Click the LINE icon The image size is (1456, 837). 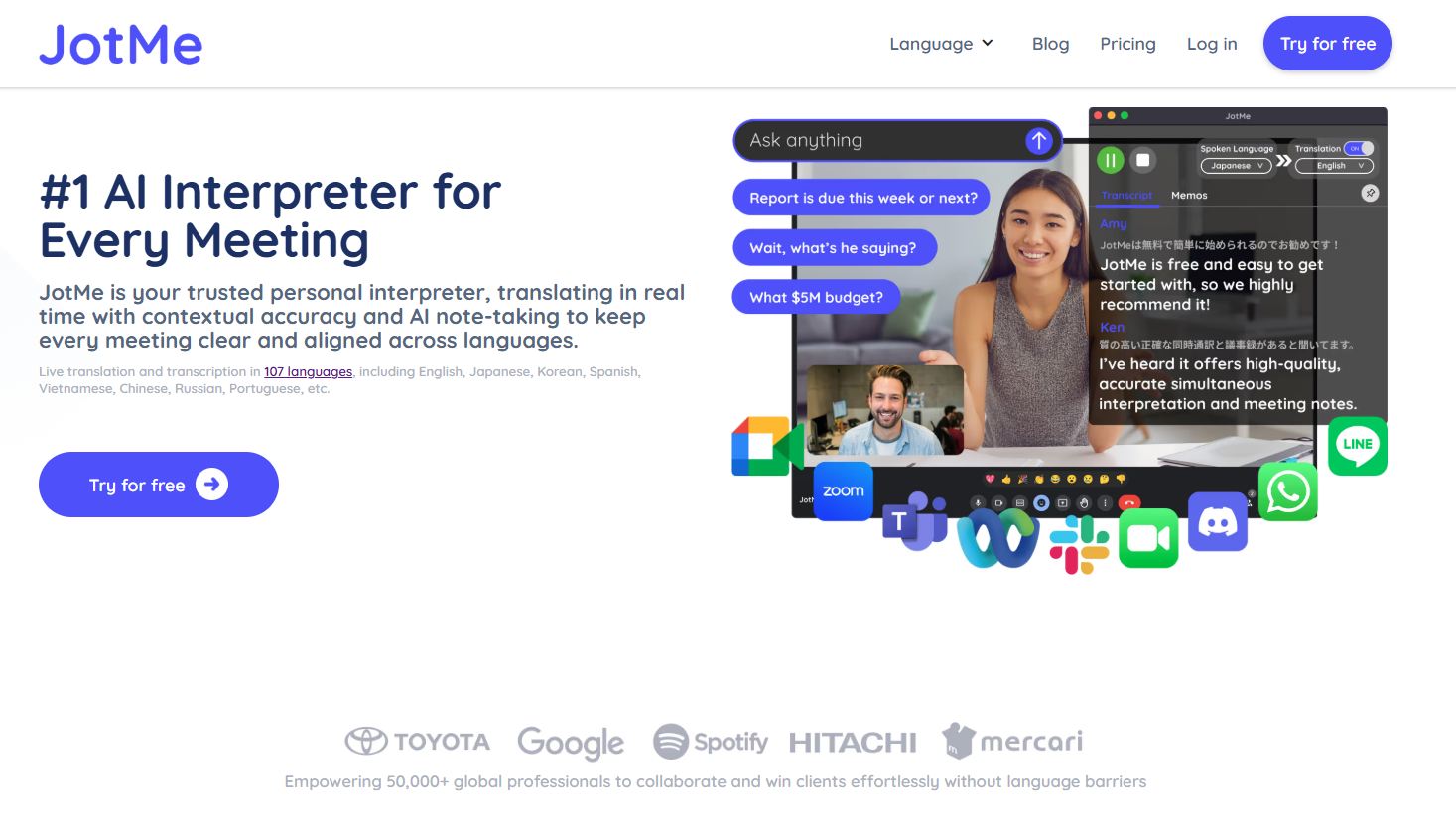pyautogui.click(x=1358, y=446)
